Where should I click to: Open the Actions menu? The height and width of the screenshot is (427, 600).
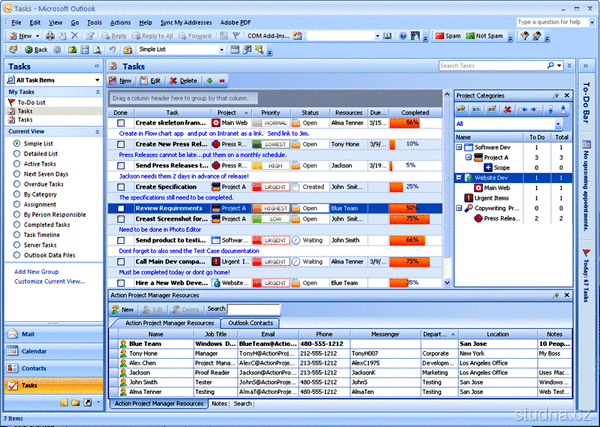(x=120, y=21)
